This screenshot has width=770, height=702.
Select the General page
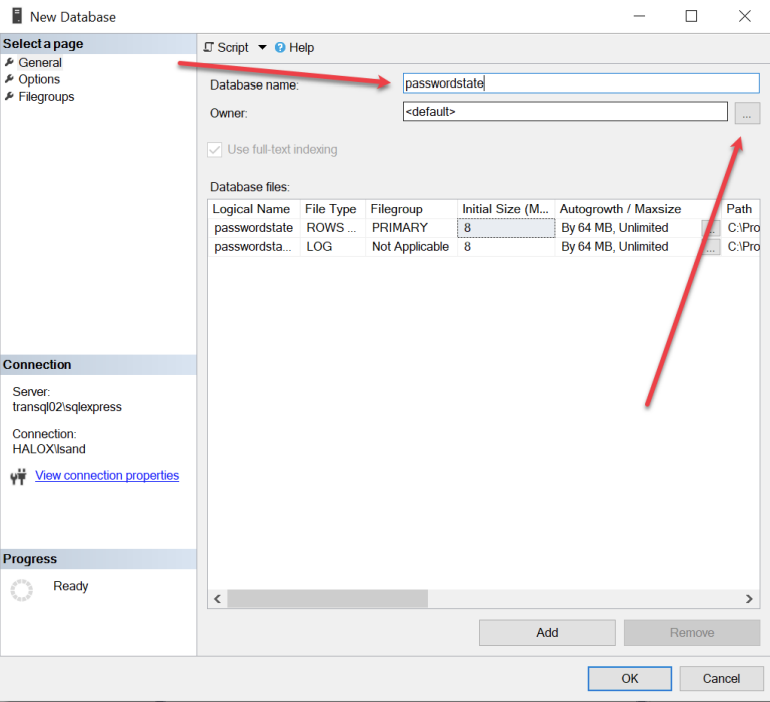click(40, 63)
